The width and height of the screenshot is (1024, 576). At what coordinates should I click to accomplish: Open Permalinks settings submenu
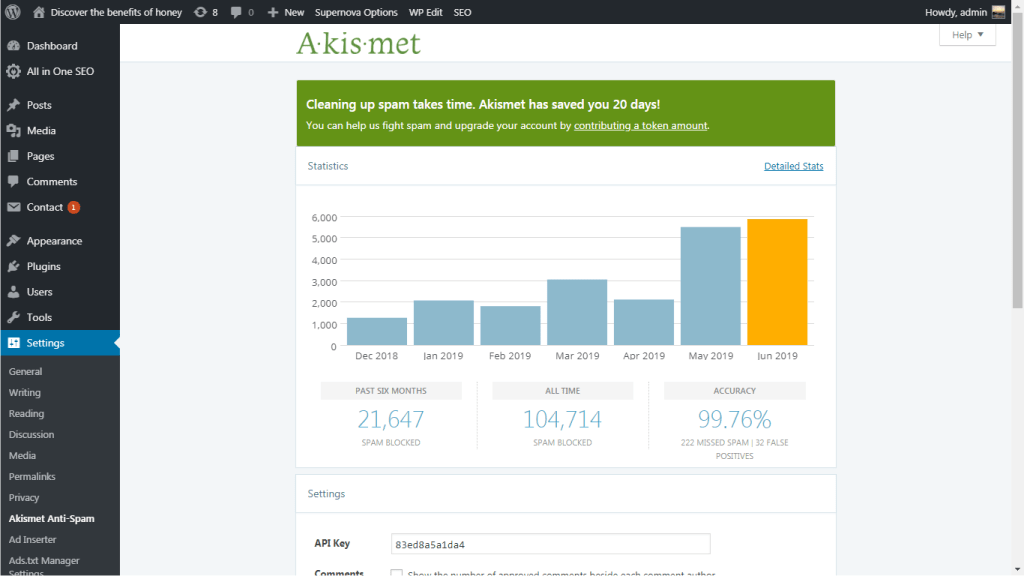32,475
